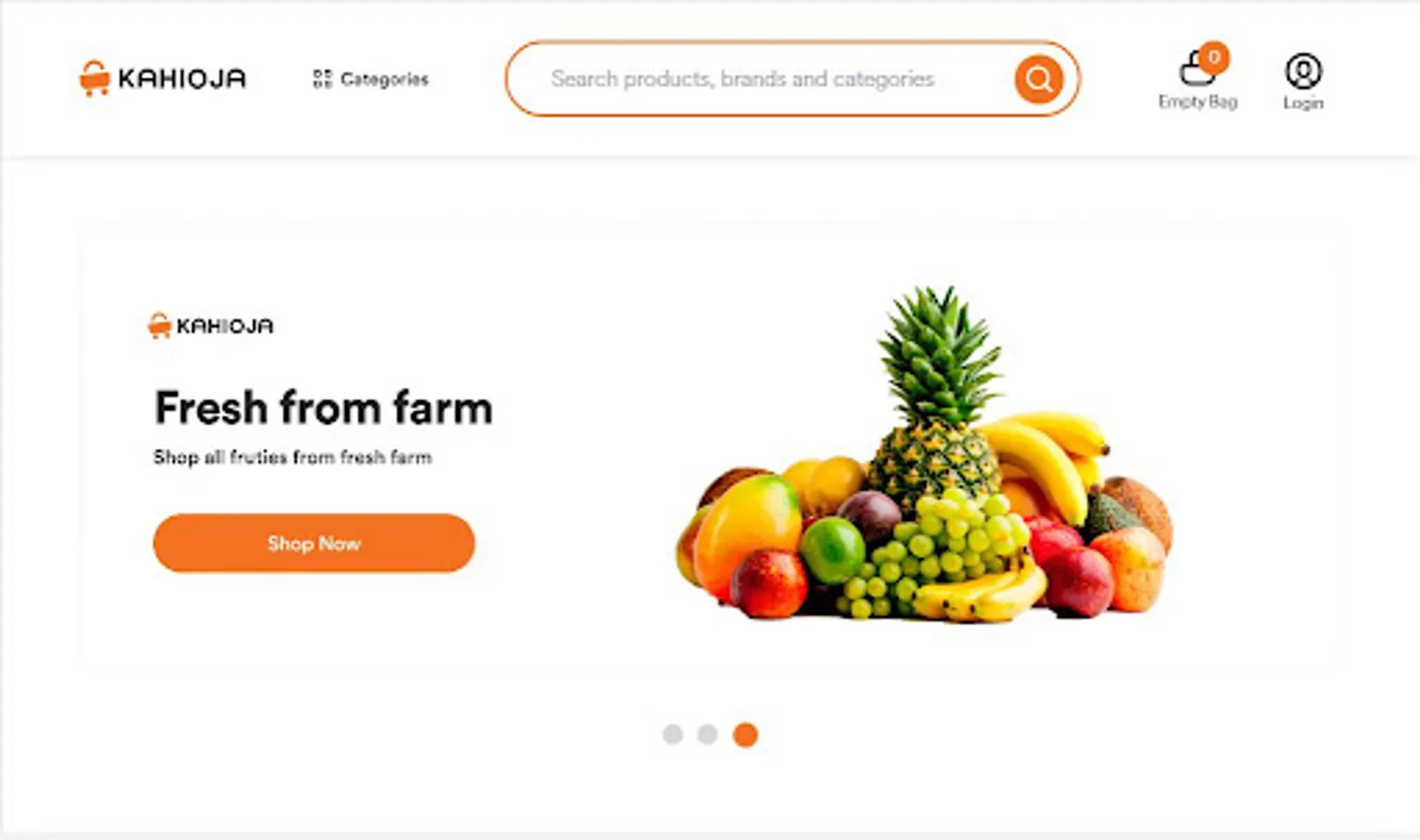The width and height of the screenshot is (1420, 840).
Task: Click the Empty Bag label
Action: tap(1198, 102)
